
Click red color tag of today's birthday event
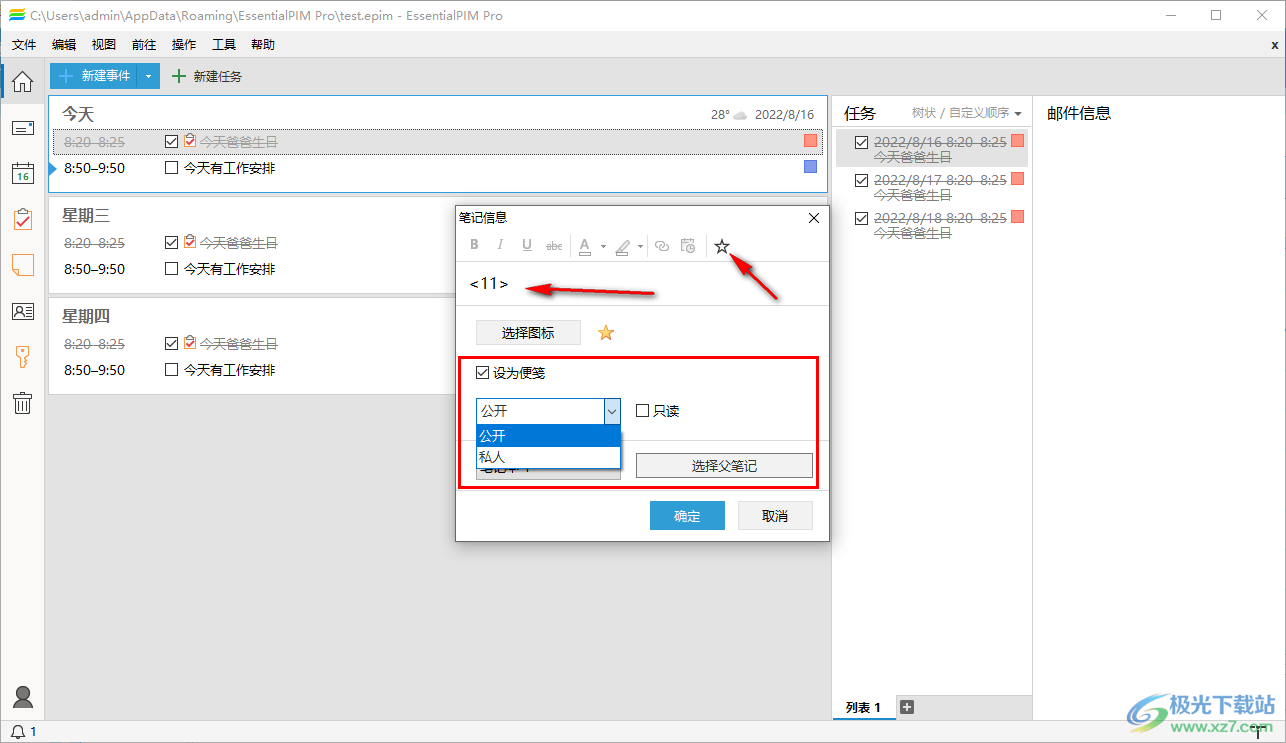pos(811,141)
